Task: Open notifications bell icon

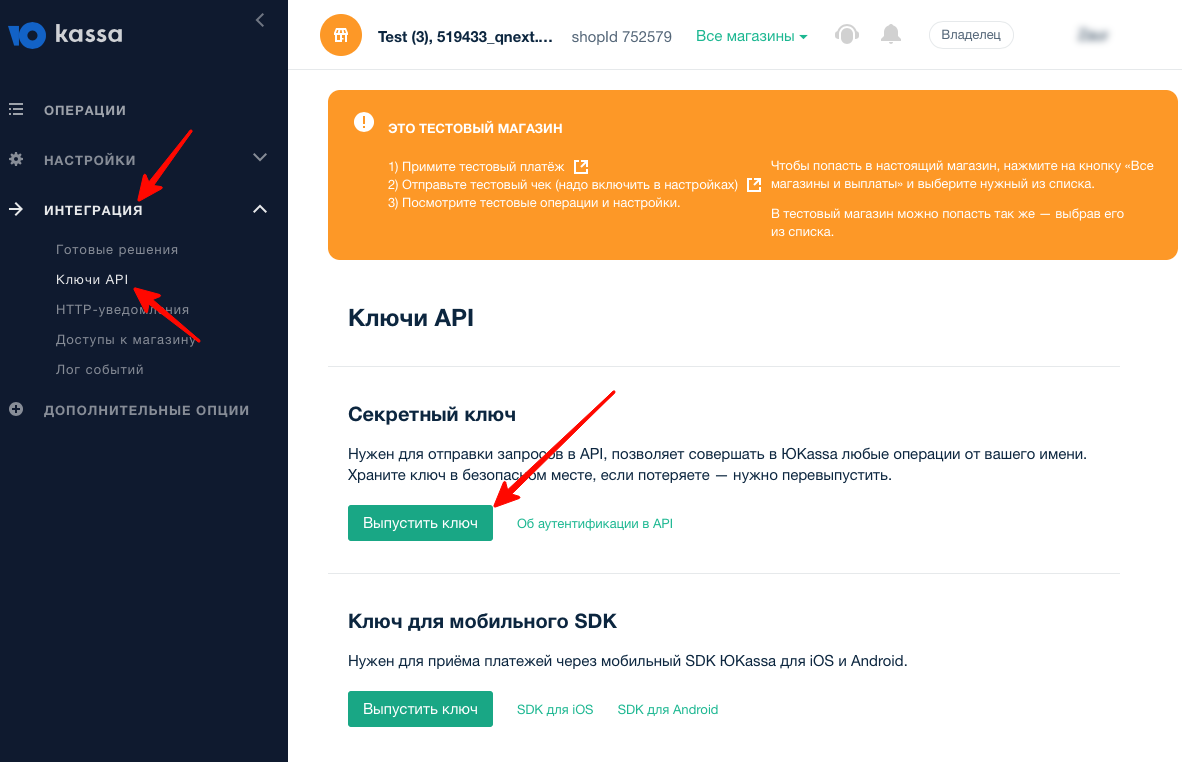Action: [891, 35]
